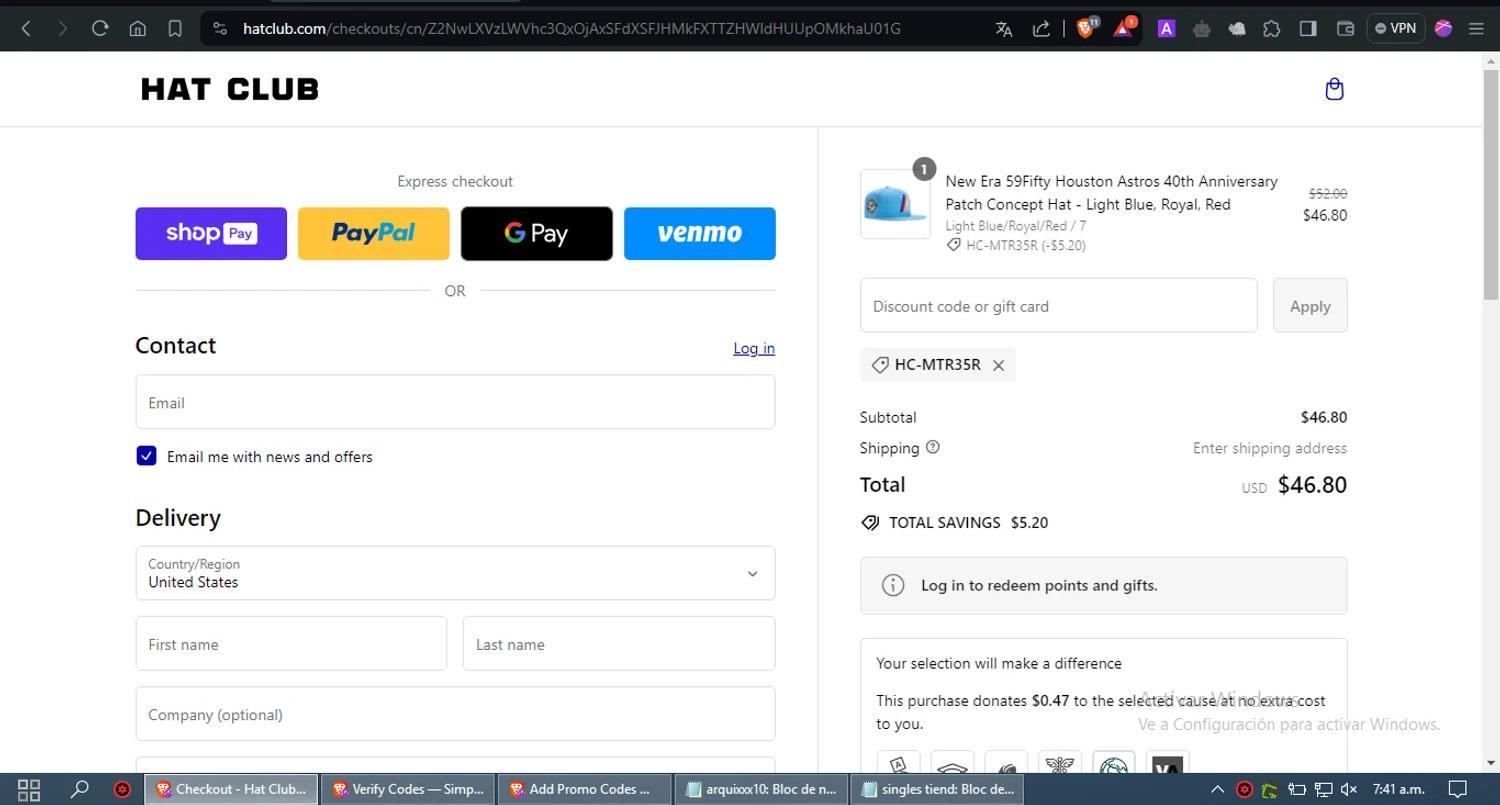Click the product title New Era 59Fifty
Viewport: 1500px width, 805px height.
(1111, 193)
